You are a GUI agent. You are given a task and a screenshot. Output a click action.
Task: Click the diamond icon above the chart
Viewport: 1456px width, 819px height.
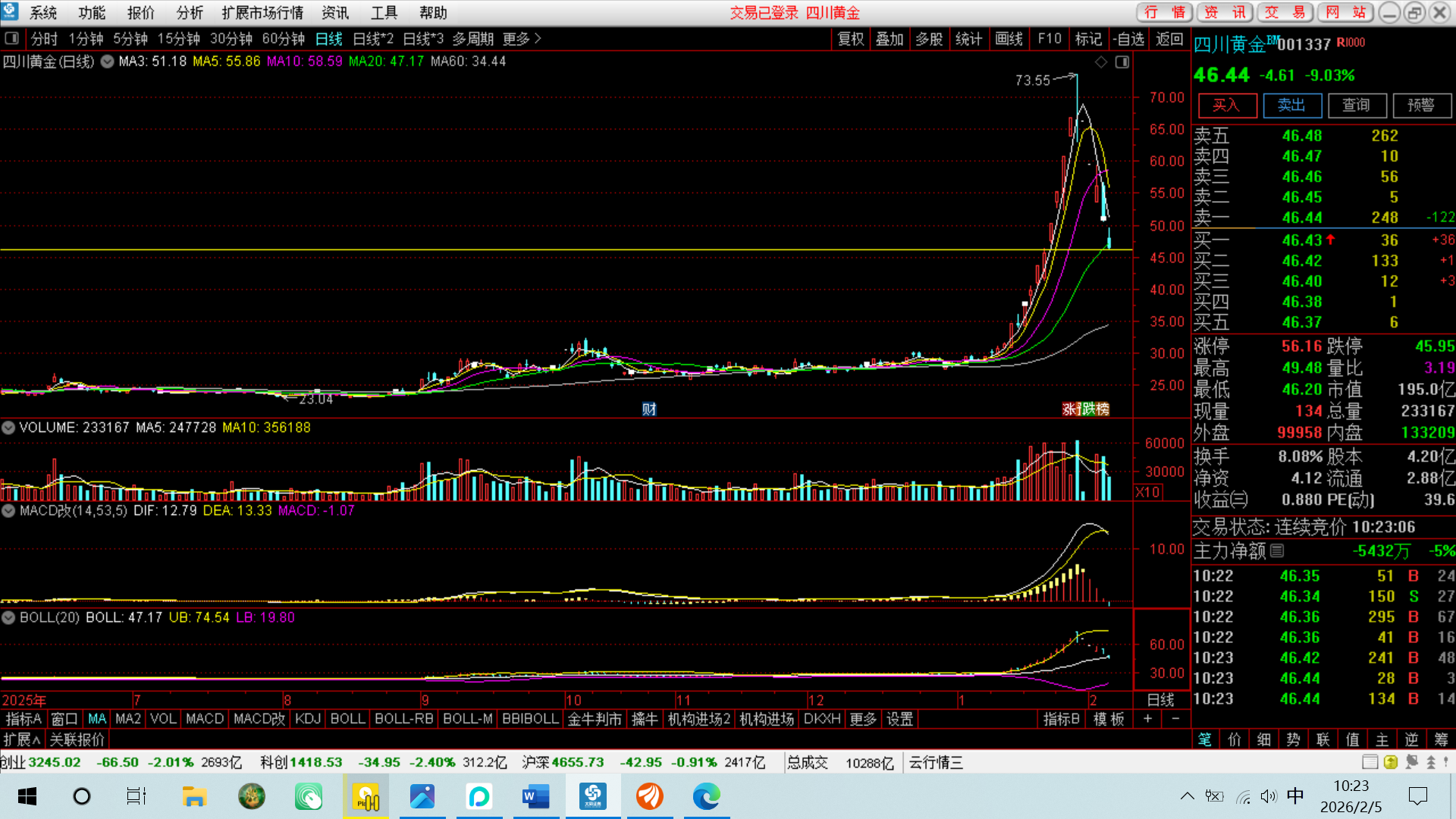coord(1101,62)
